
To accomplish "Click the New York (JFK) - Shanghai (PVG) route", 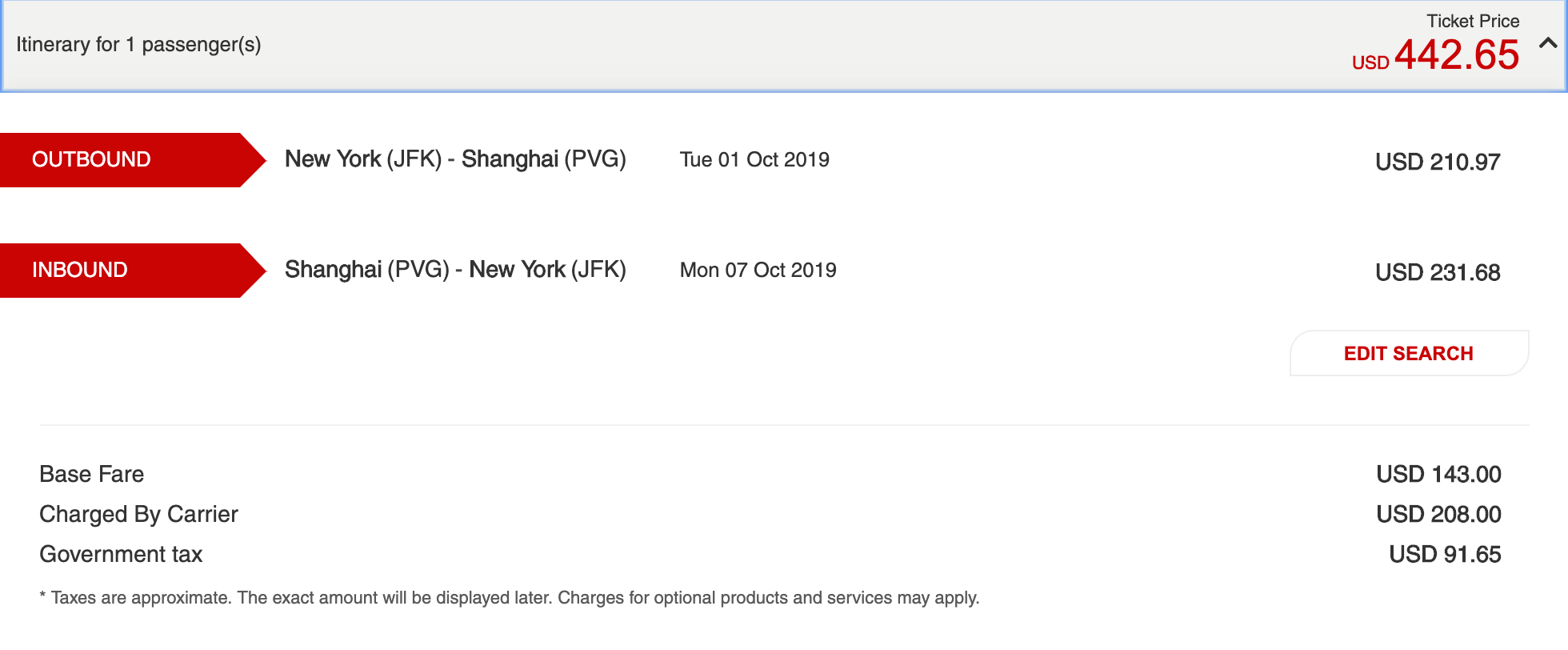I will point(455,159).
